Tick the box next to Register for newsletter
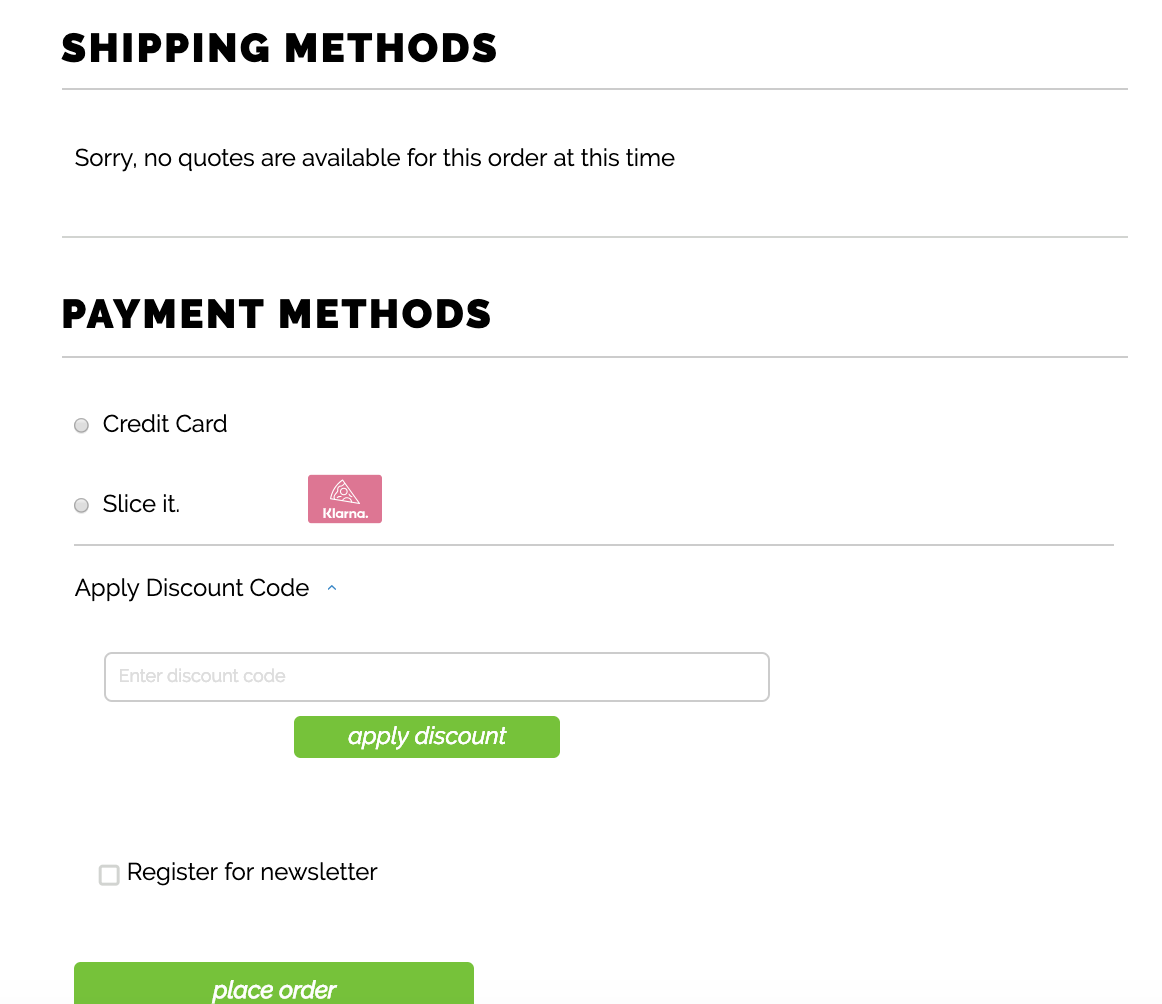 click(x=109, y=874)
